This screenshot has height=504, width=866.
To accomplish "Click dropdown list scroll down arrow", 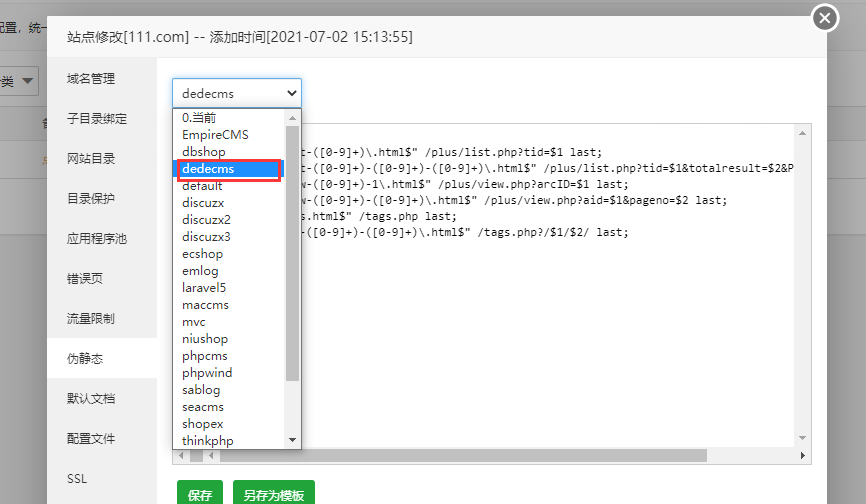I will 293,440.
